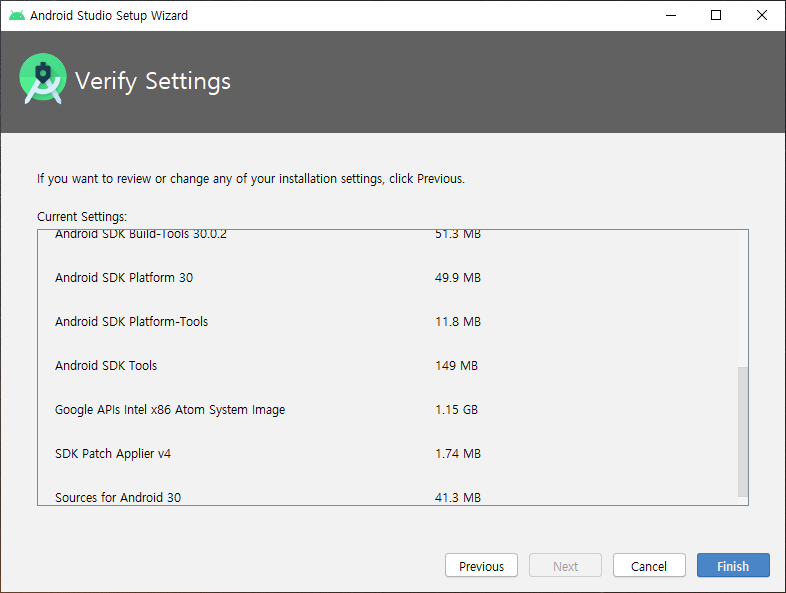Click the '149 MB' size value
Screen dimensions: 786x593
(456, 366)
